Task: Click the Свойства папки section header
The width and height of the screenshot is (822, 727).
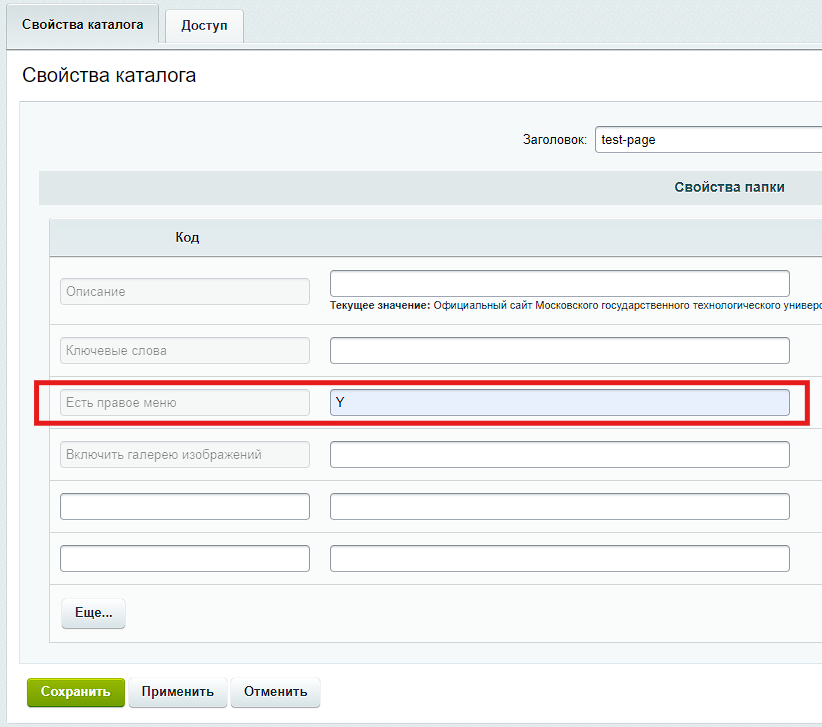Action: [x=729, y=187]
